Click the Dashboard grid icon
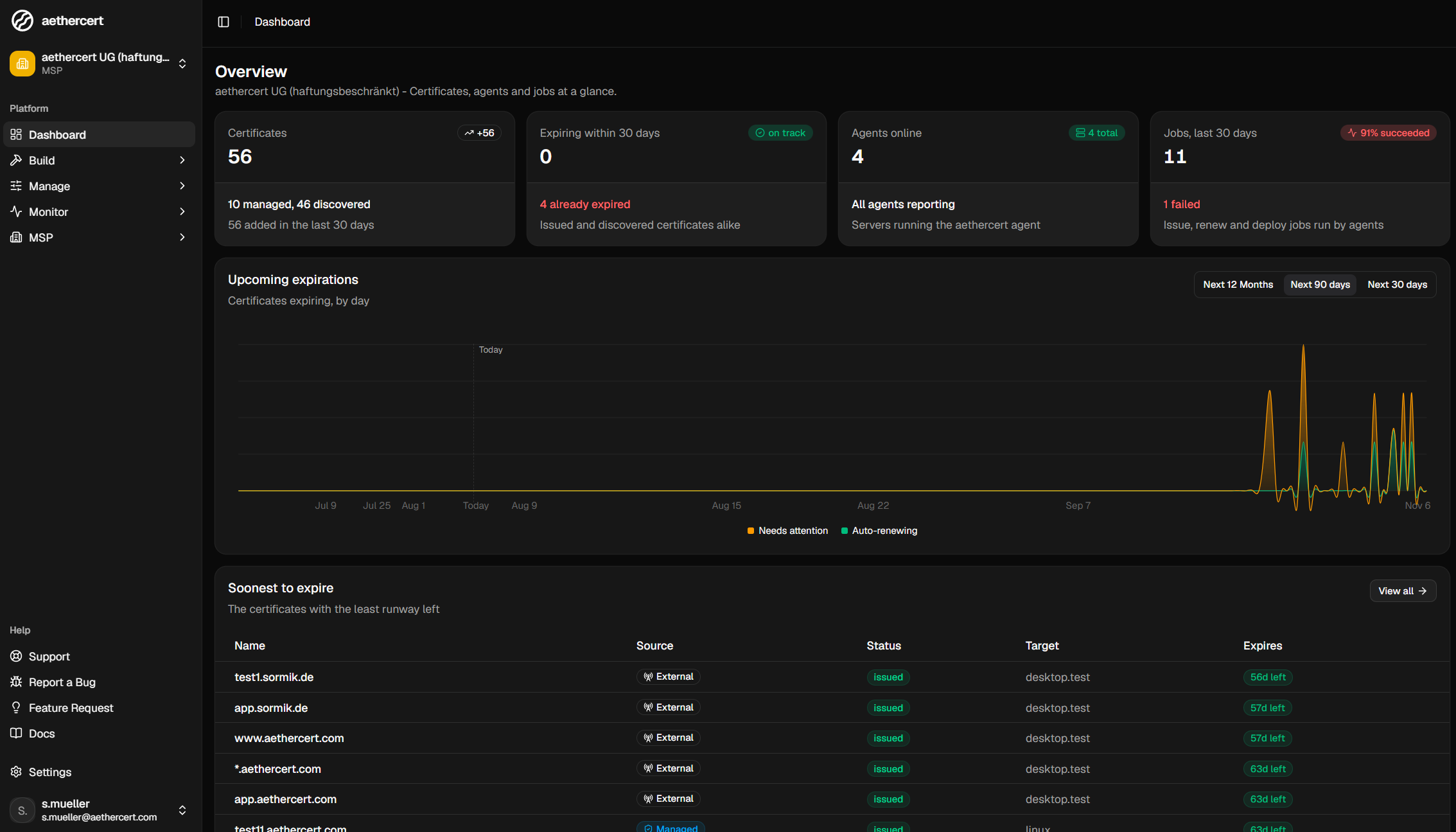 pyautogui.click(x=16, y=134)
